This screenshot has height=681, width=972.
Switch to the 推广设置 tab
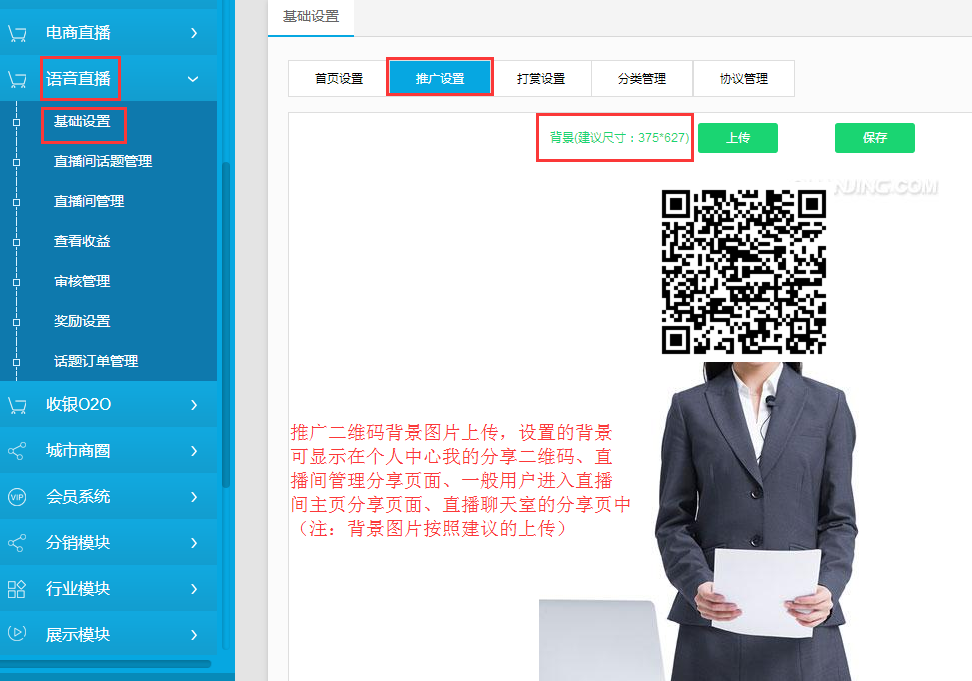(440, 78)
